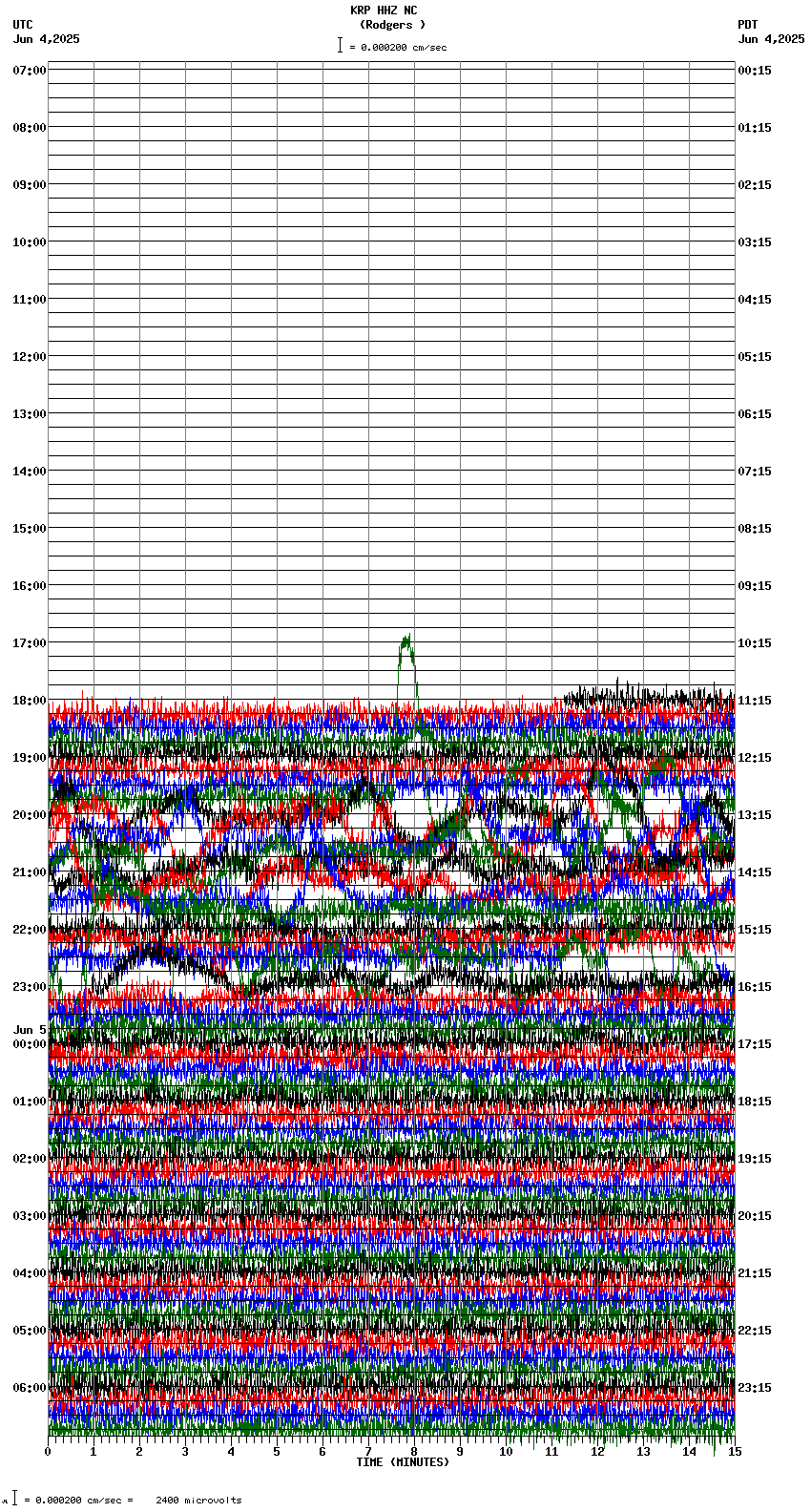Click the 03:15 PDT row label
The height and width of the screenshot is (1512, 811).
pos(755,242)
